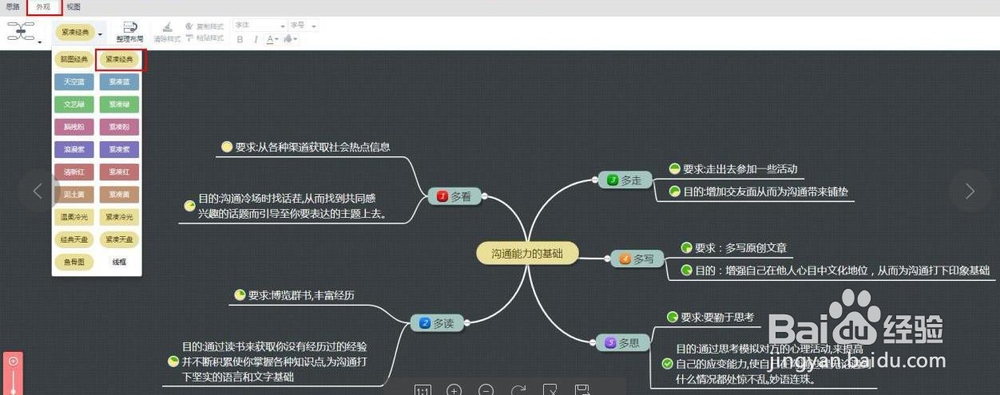Pick the 泥土黄 theme swatch
This screenshot has height=395, width=1000.
(x=74, y=194)
